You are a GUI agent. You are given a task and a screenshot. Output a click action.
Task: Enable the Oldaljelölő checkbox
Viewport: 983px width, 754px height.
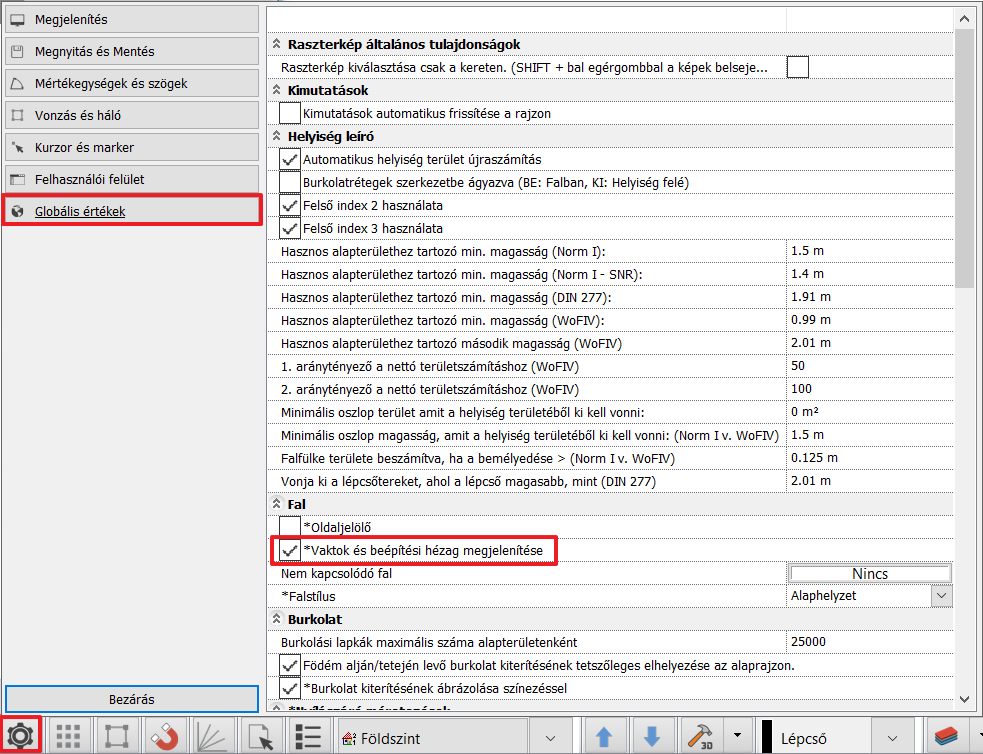click(290, 526)
